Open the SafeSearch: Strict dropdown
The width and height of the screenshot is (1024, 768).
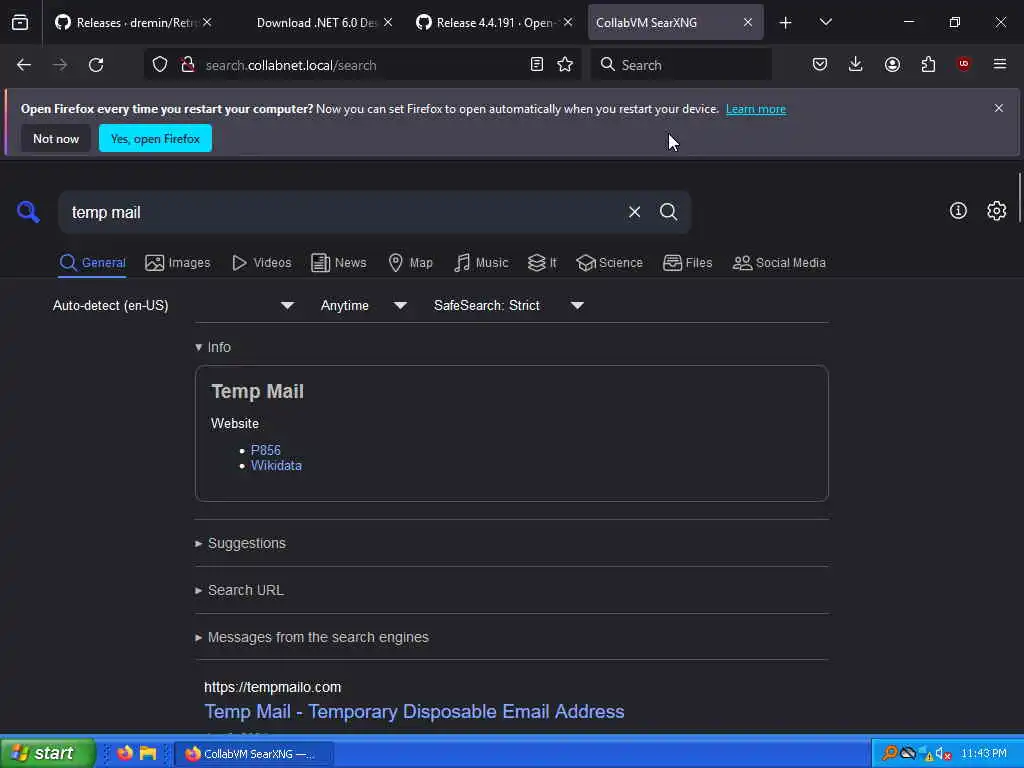tap(508, 306)
